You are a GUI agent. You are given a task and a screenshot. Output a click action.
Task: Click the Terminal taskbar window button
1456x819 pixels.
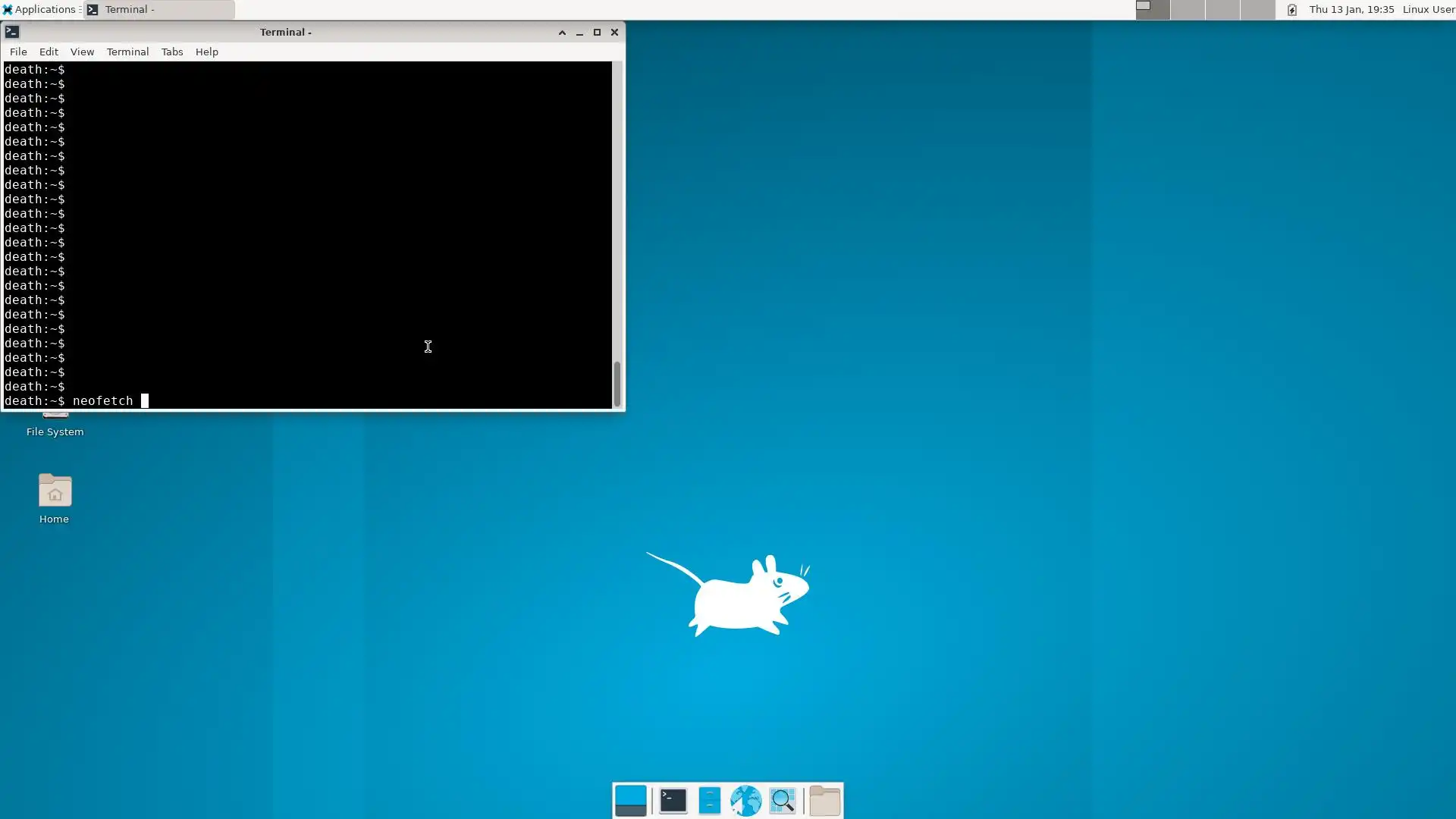pos(158,10)
